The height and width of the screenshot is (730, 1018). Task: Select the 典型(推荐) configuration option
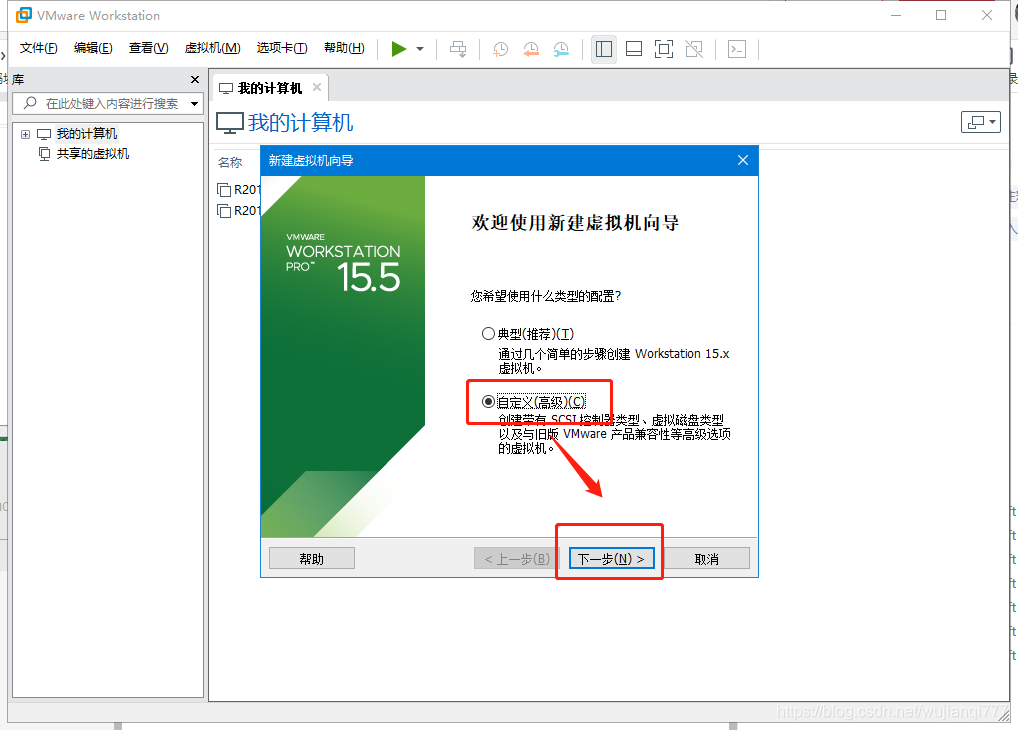(488, 333)
